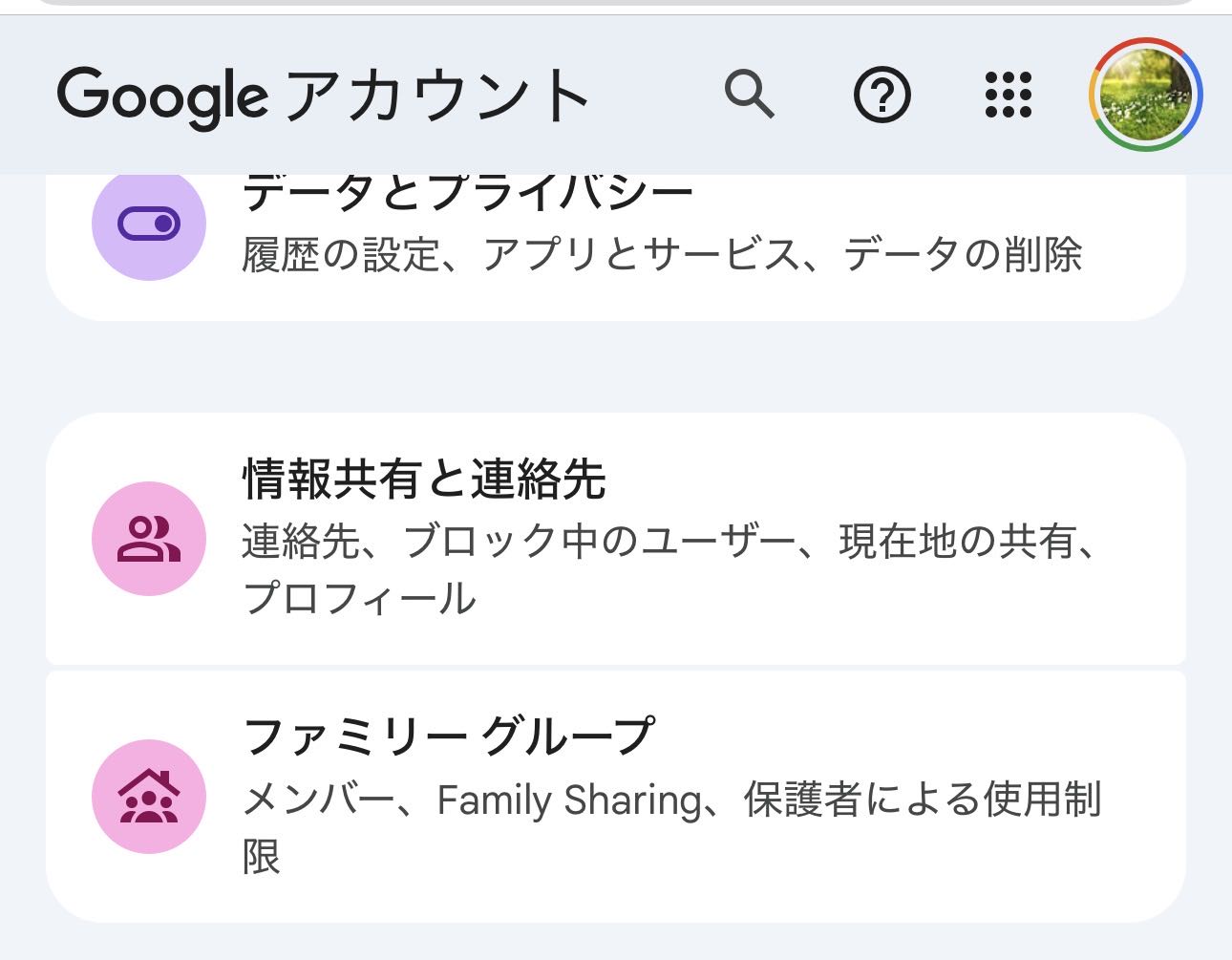The image size is (1232, 960).
Task: Click the family group house icon
Action: (149, 797)
